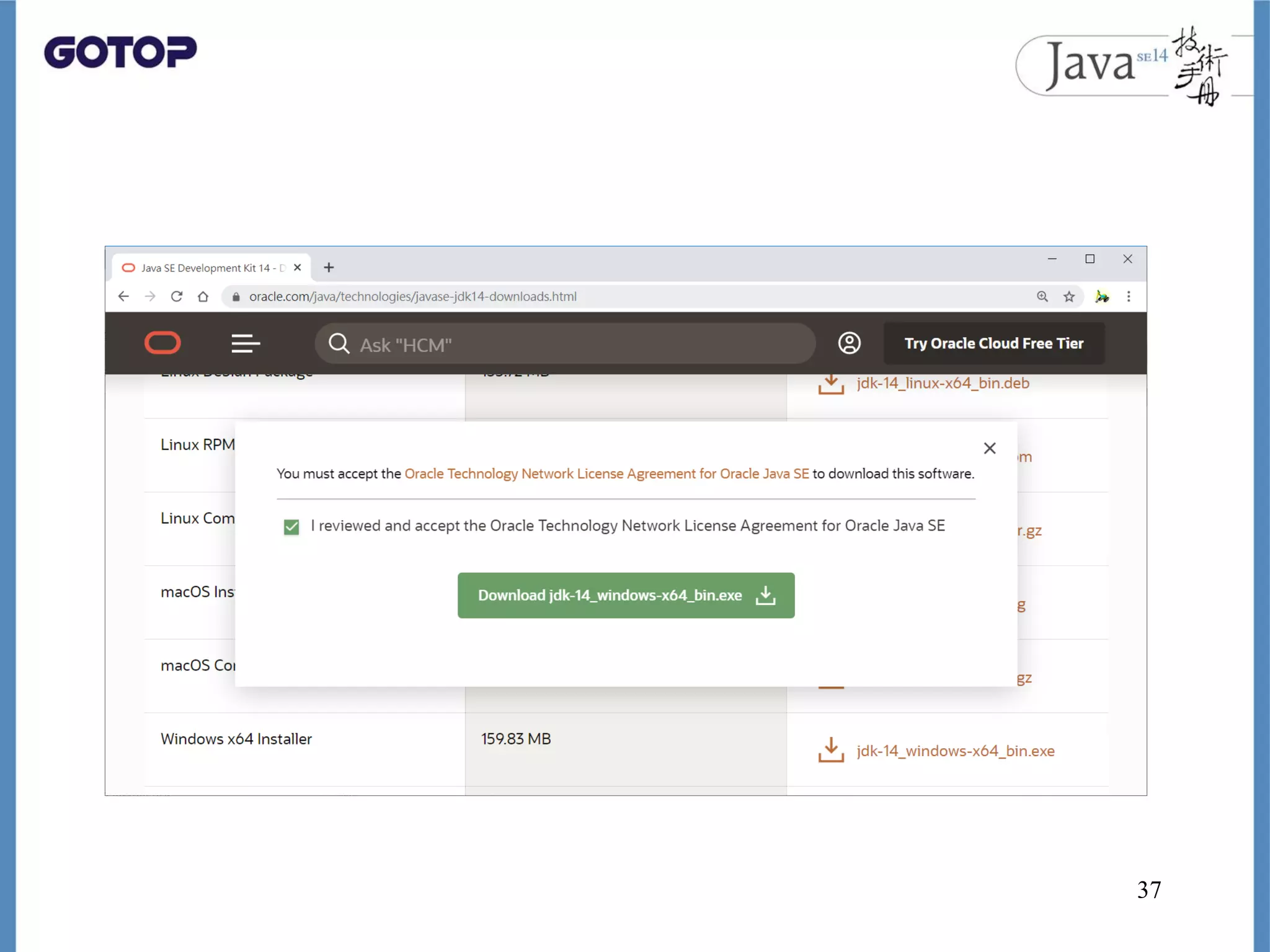The height and width of the screenshot is (952, 1270).
Task: Open Chrome three-dot menu
Action: (1129, 296)
